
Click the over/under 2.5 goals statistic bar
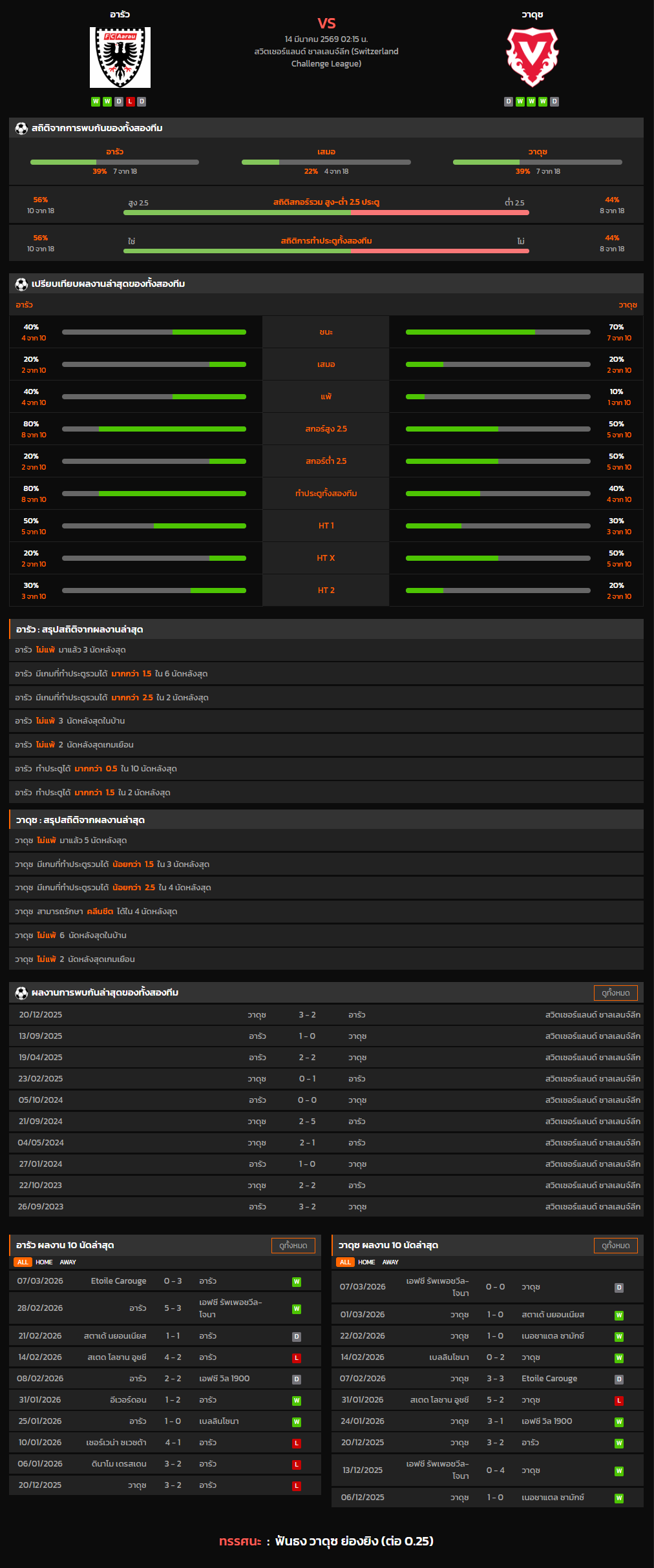[x=326, y=212]
